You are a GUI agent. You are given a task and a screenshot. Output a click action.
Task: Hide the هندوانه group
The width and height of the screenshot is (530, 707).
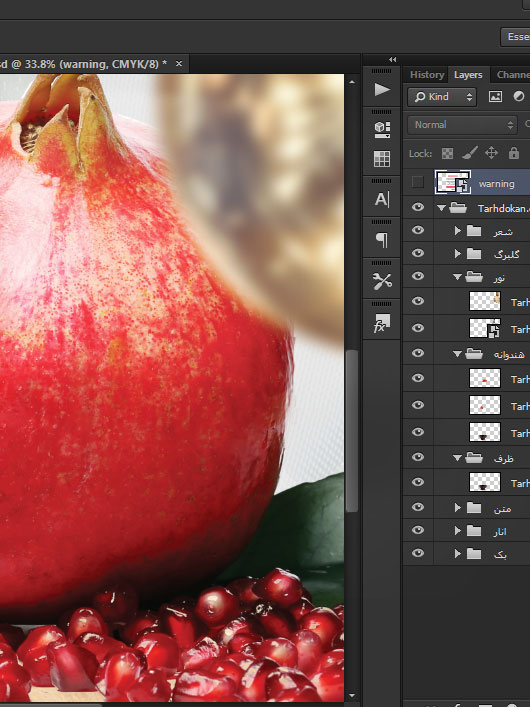[x=418, y=353]
